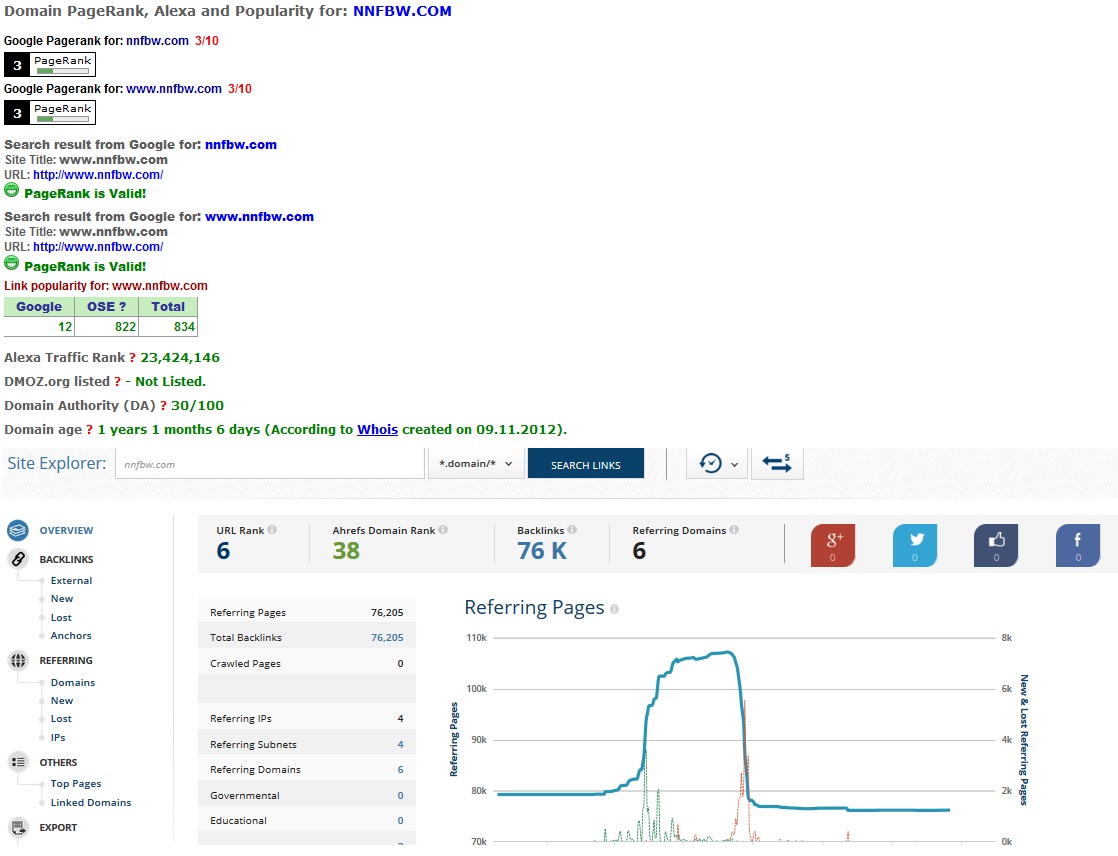Click the Facebook share icon

click(1078, 545)
